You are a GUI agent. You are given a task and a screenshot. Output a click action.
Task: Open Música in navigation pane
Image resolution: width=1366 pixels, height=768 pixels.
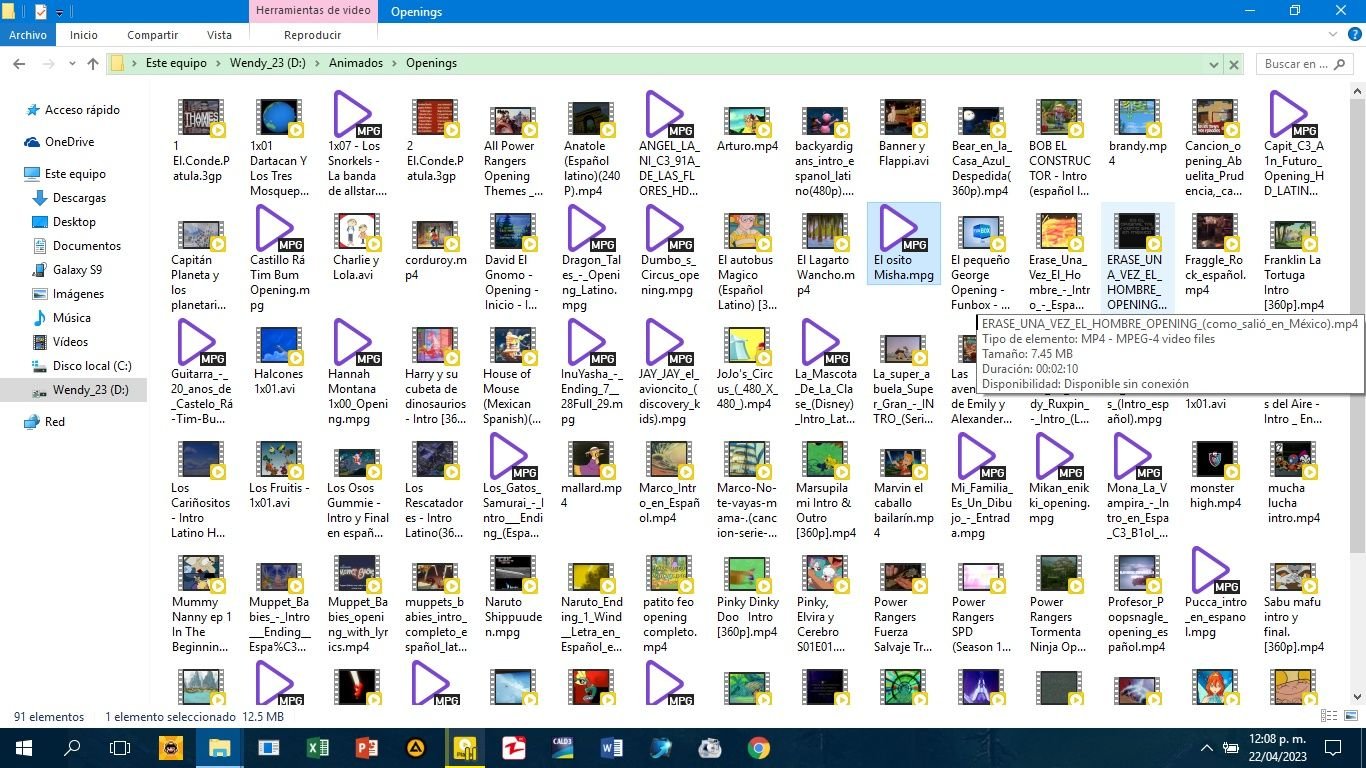[x=72, y=318]
